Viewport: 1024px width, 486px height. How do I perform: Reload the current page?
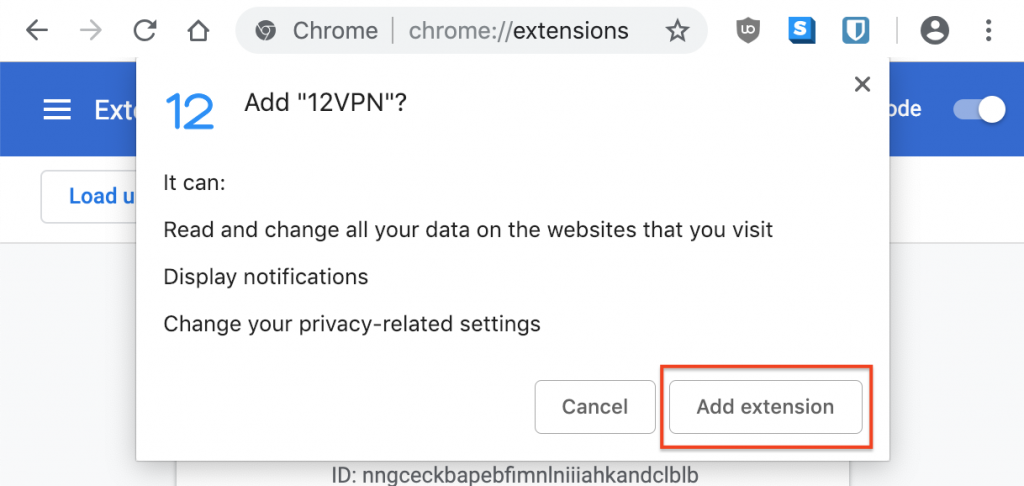click(x=145, y=31)
